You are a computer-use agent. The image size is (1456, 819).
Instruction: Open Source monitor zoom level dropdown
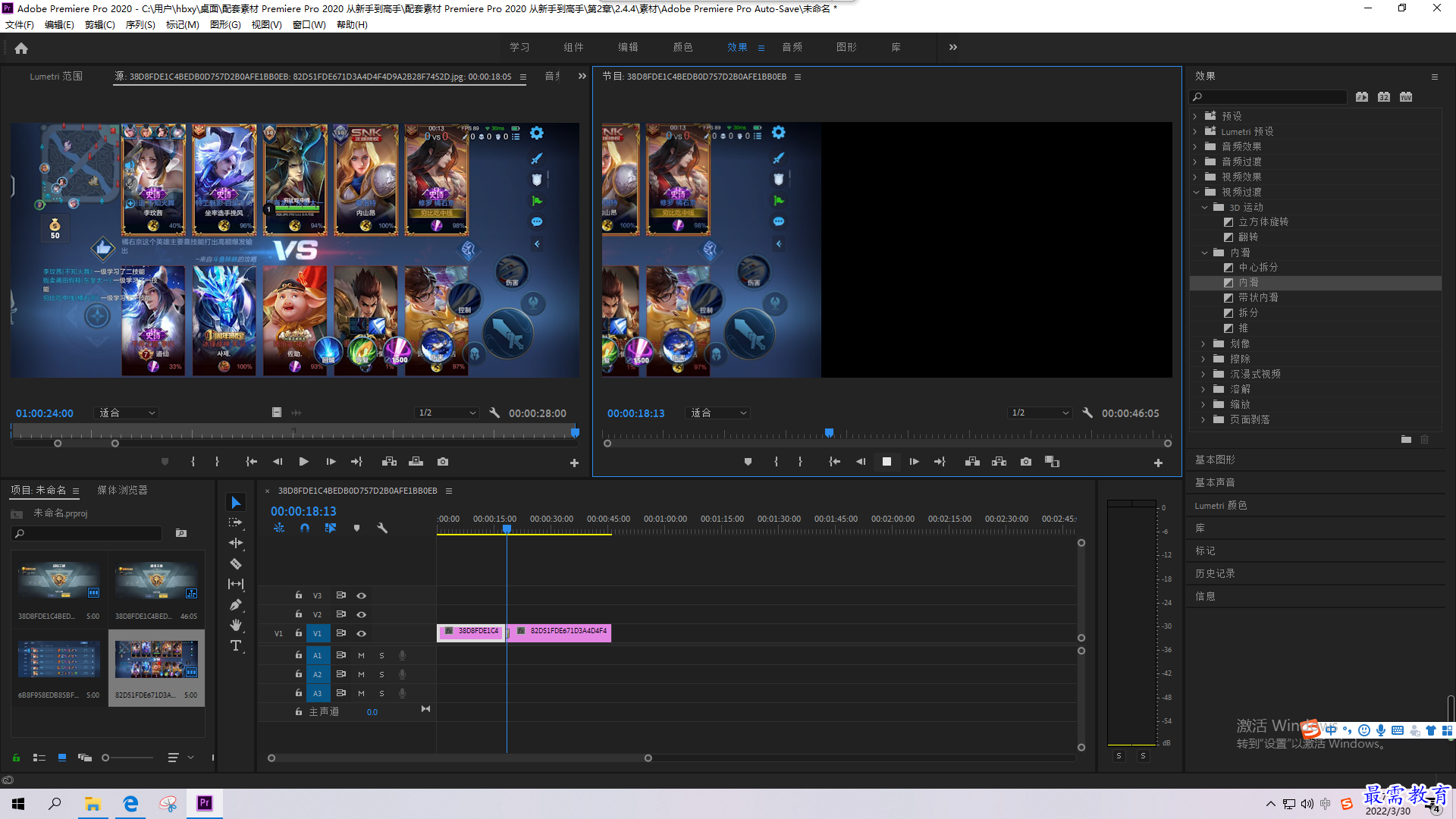point(126,413)
